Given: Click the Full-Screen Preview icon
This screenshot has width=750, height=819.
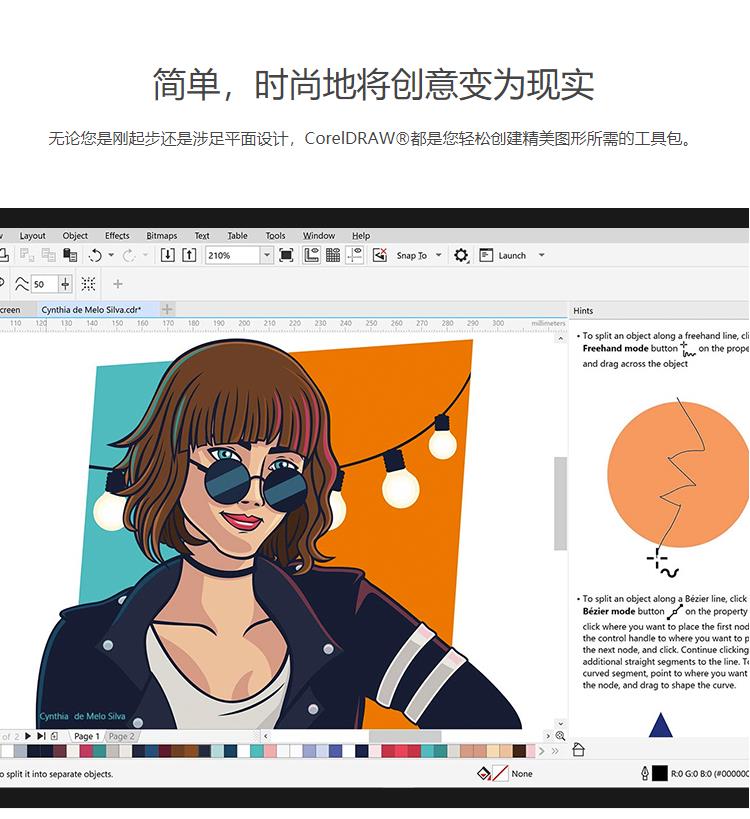Looking at the screenshot, I should coord(286,255).
